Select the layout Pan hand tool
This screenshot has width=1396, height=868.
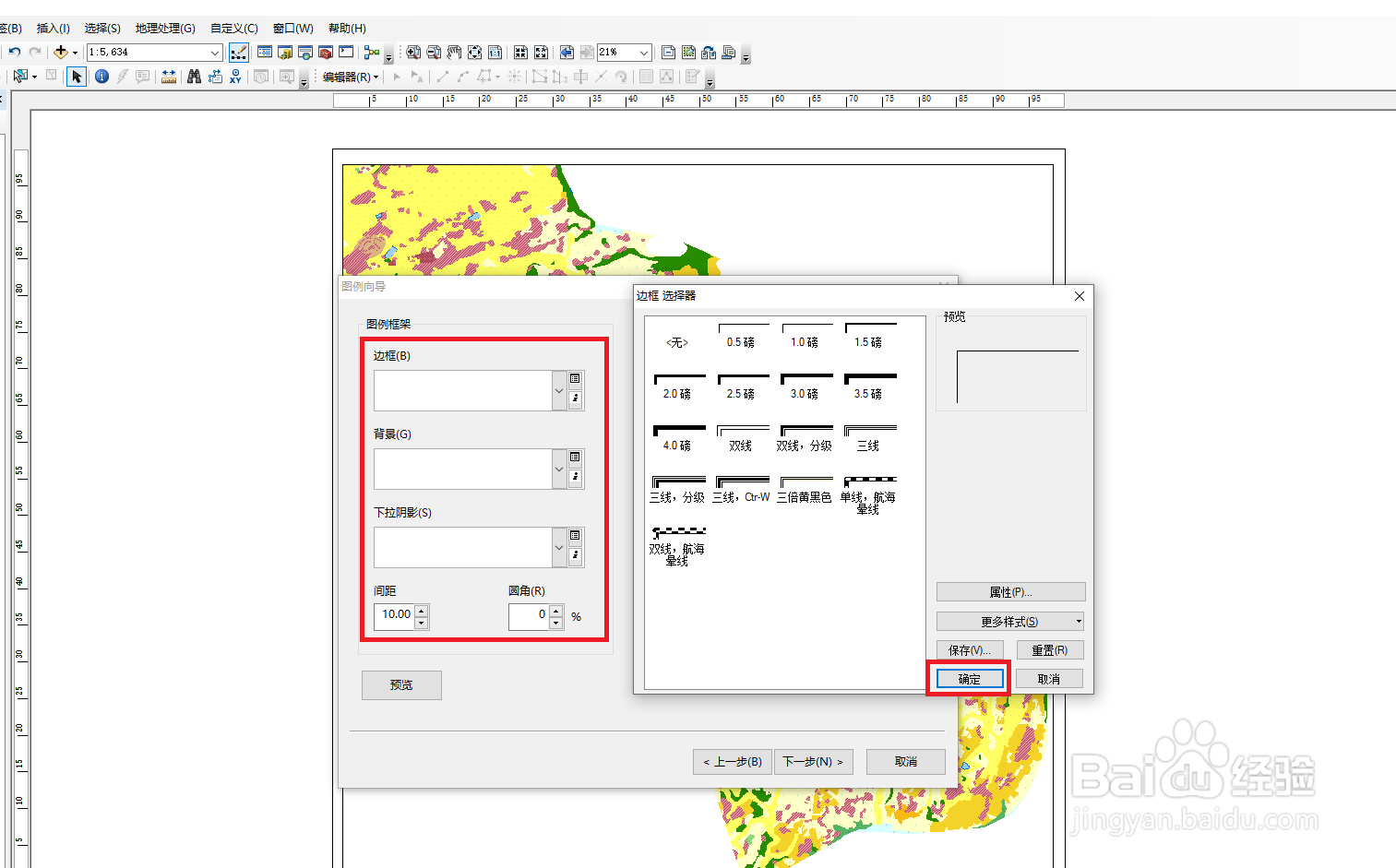tap(454, 53)
